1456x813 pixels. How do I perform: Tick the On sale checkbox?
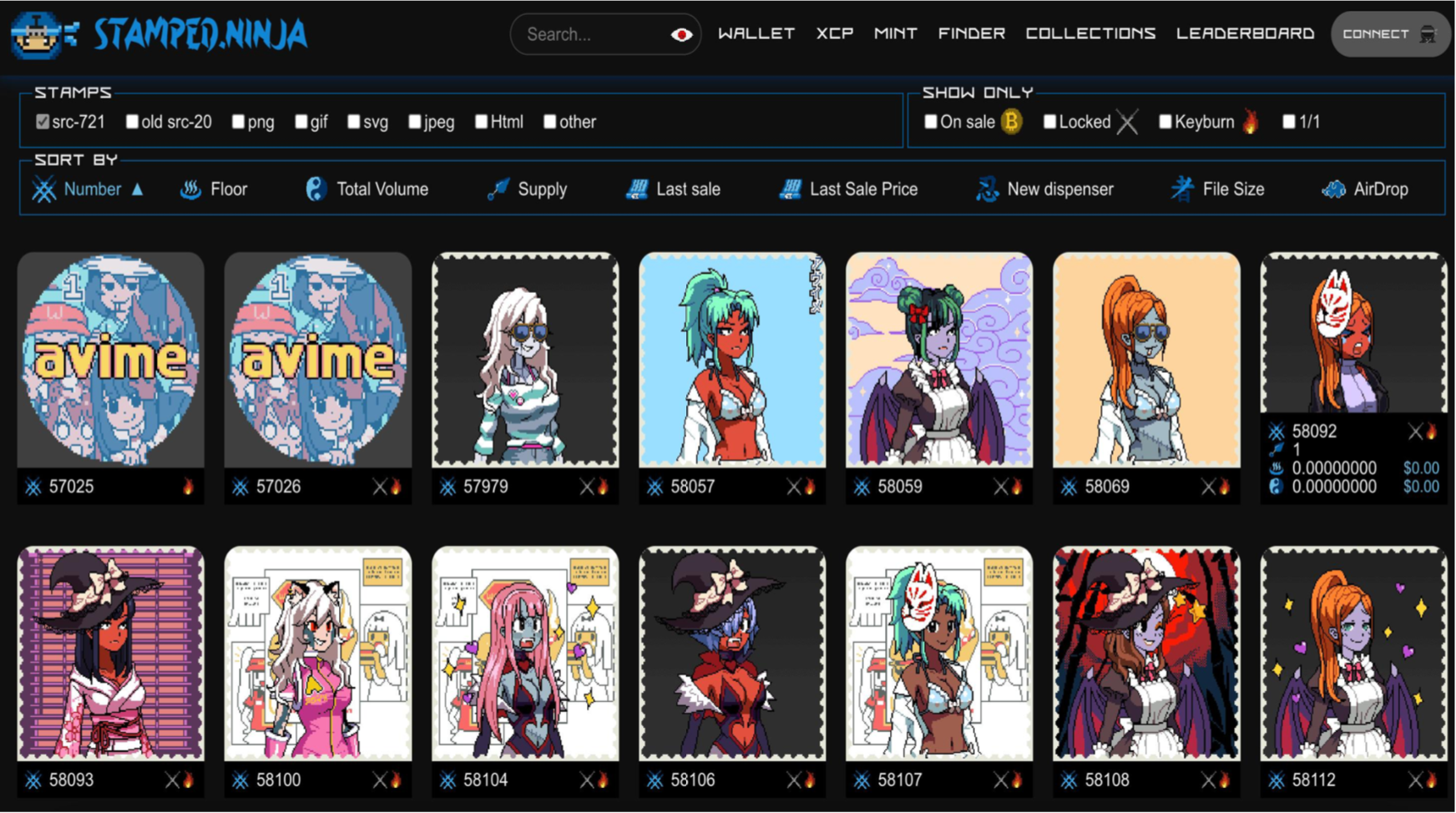[x=931, y=122]
